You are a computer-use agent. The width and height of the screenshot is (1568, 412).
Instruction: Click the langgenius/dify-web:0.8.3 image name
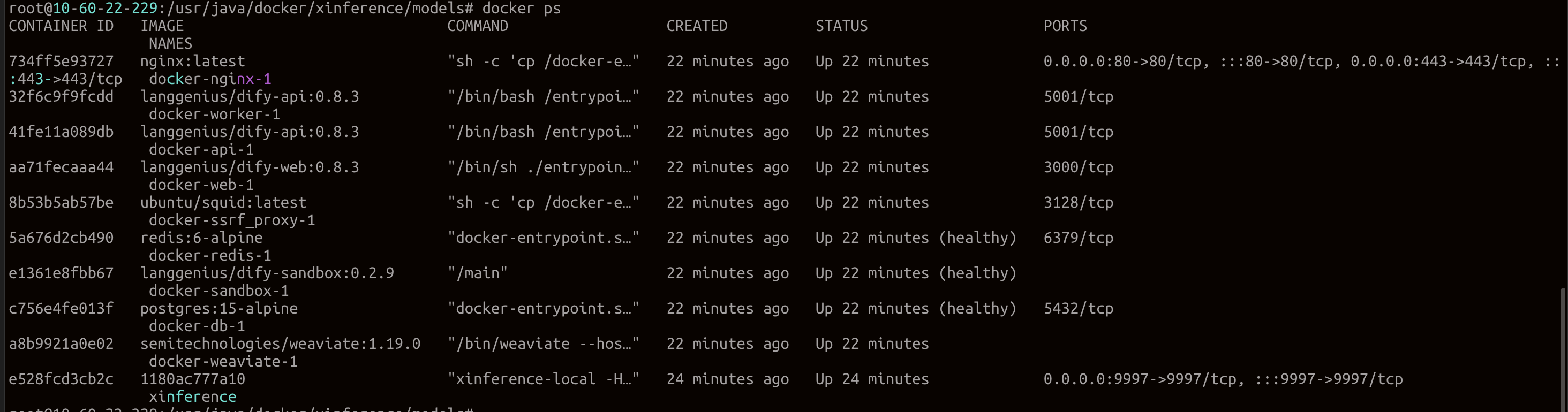[x=250, y=167]
